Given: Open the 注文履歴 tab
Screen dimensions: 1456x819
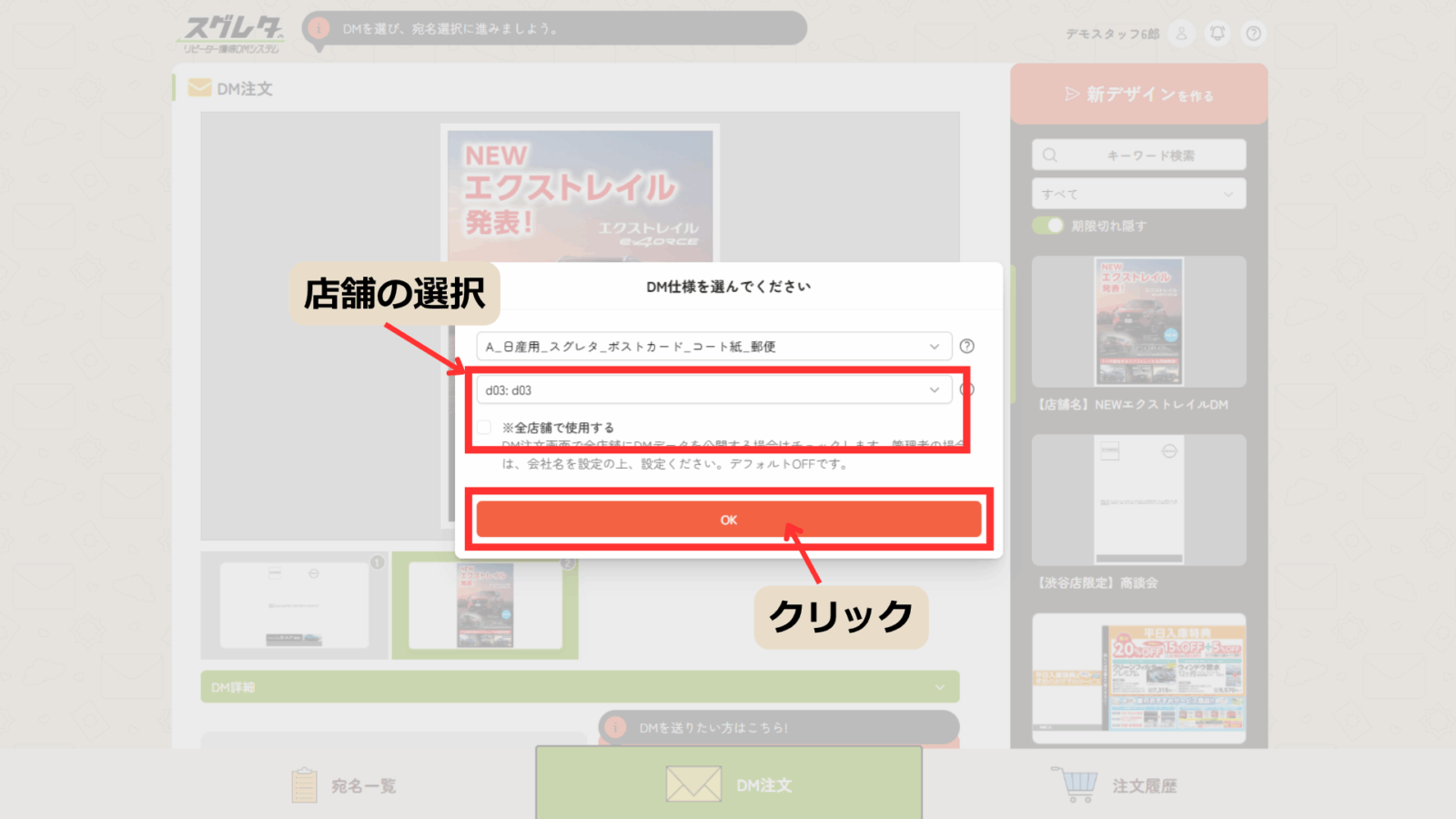Looking at the screenshot, I should 1143,785.
